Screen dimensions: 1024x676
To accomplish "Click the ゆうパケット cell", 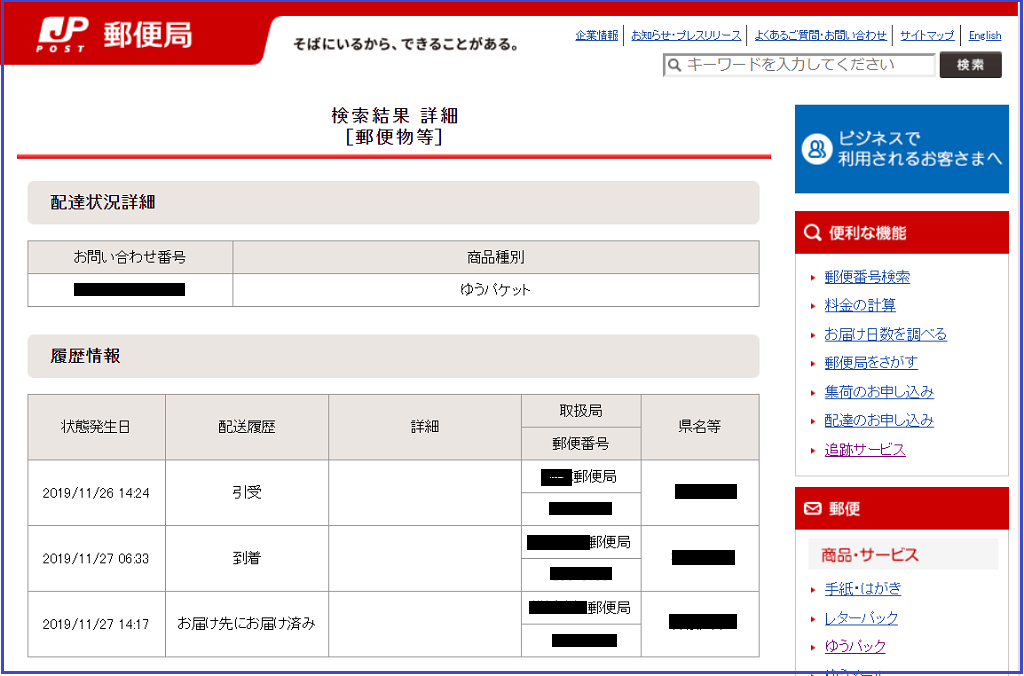I will click(x=496, y=290).
